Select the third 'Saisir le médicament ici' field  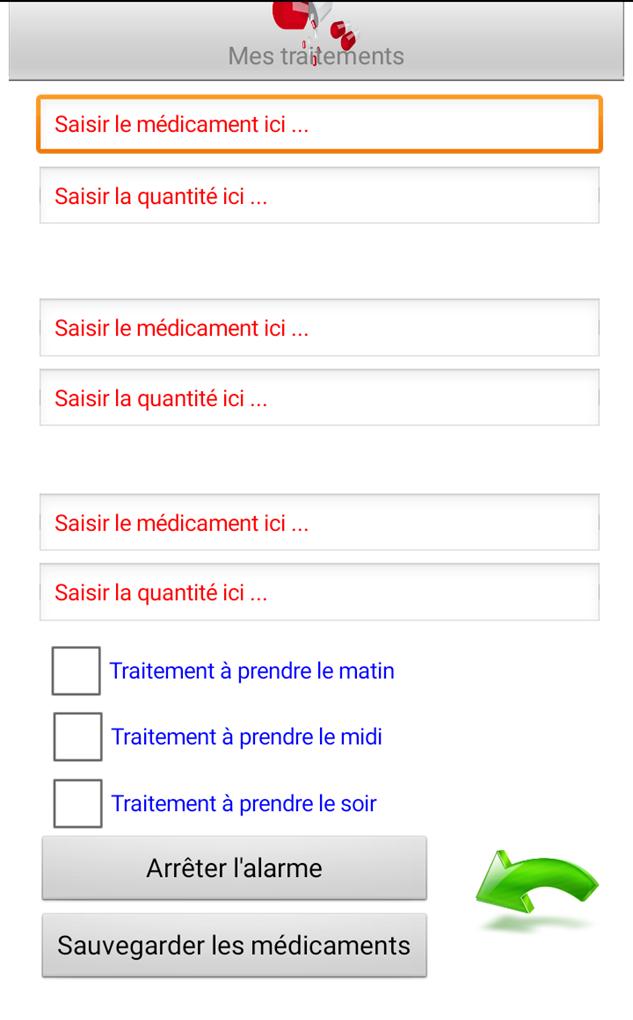pos(319,523)
